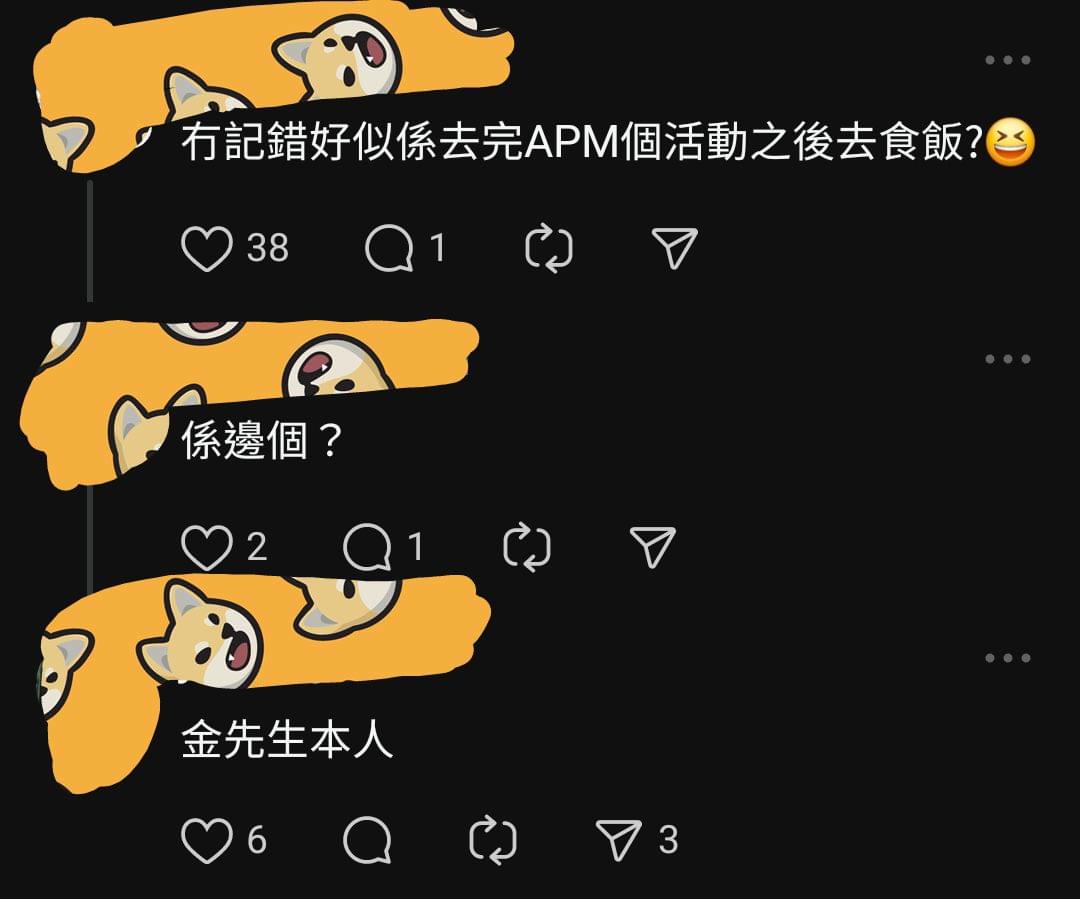The width and height of the screenshot is (1080, 899).
Task: Open more options for 金先生本人 comment
Action: pyautogui.click(x=1008, y=658)
